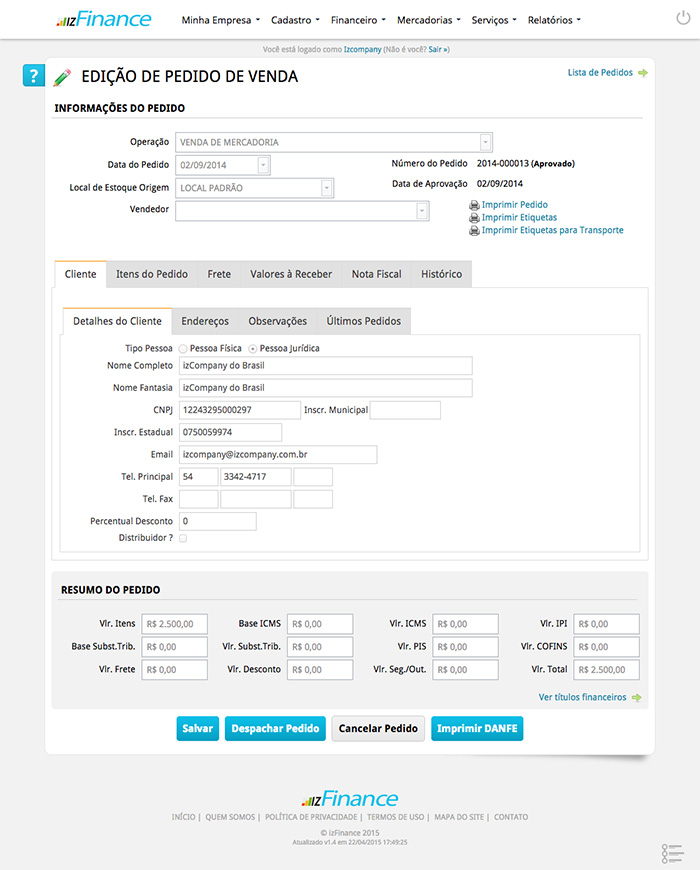
Task: Click the printer icon beside Imprimir Pedido
Action: (x=474, y=205)
